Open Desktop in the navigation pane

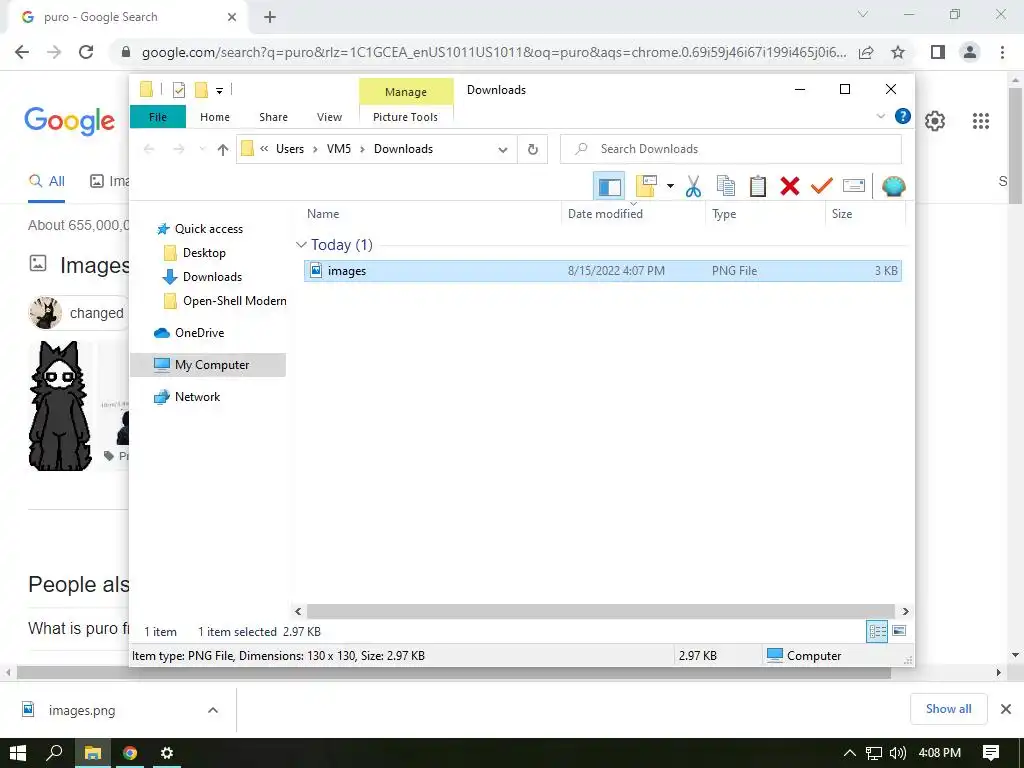coord(204,253)
